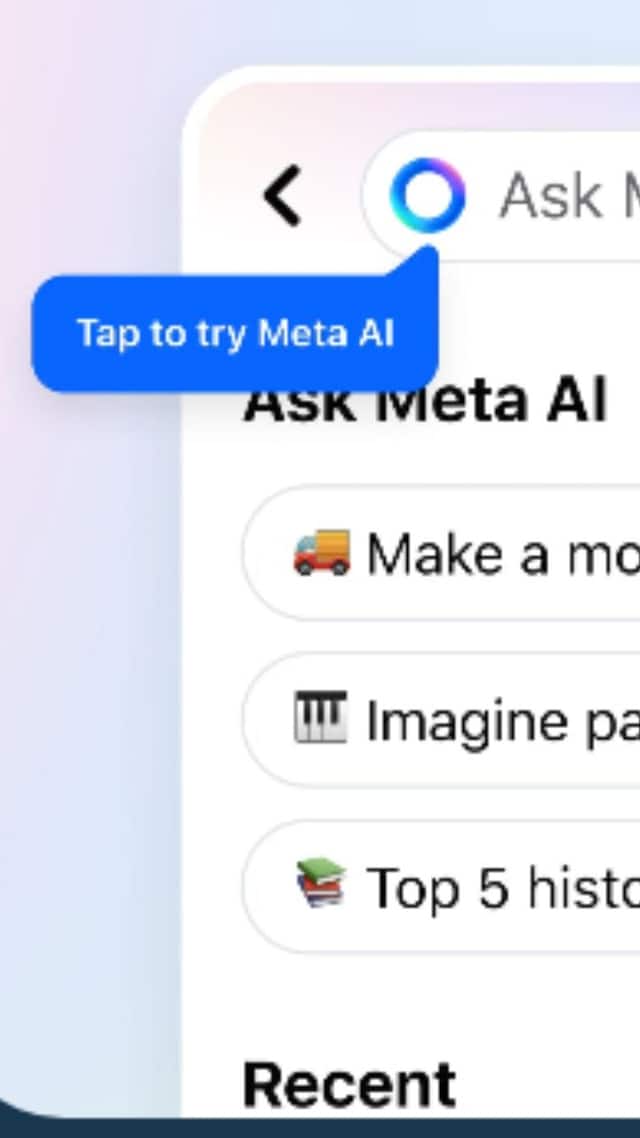Choose the 'Imagine pa…' suggestion chip

pyautogui.click(x=441, y=719)
